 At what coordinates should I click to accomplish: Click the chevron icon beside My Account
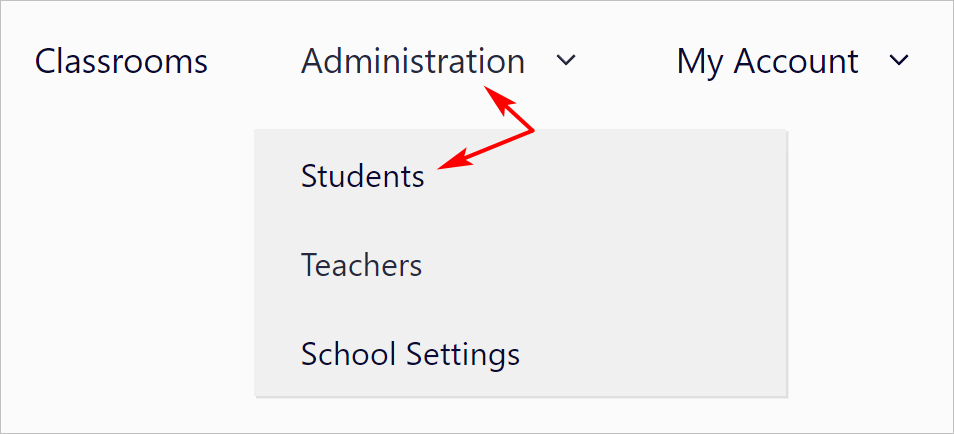[x=899, y=60]
